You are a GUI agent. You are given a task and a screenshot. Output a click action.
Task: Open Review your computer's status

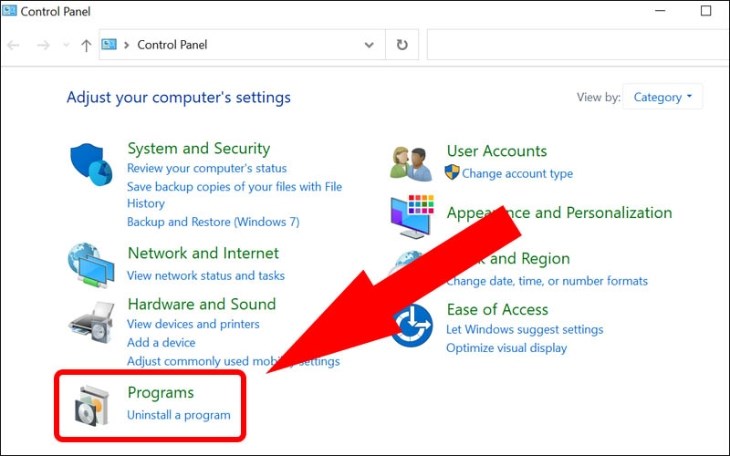click(x=207, y=168)
